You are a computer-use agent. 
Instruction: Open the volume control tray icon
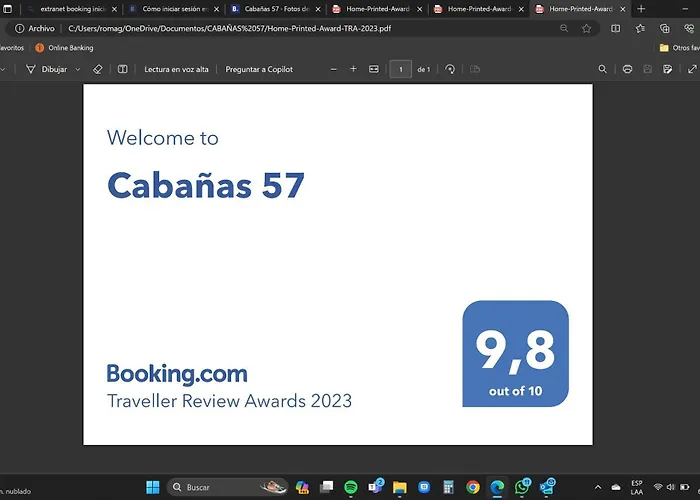click(x=671, y=487)
